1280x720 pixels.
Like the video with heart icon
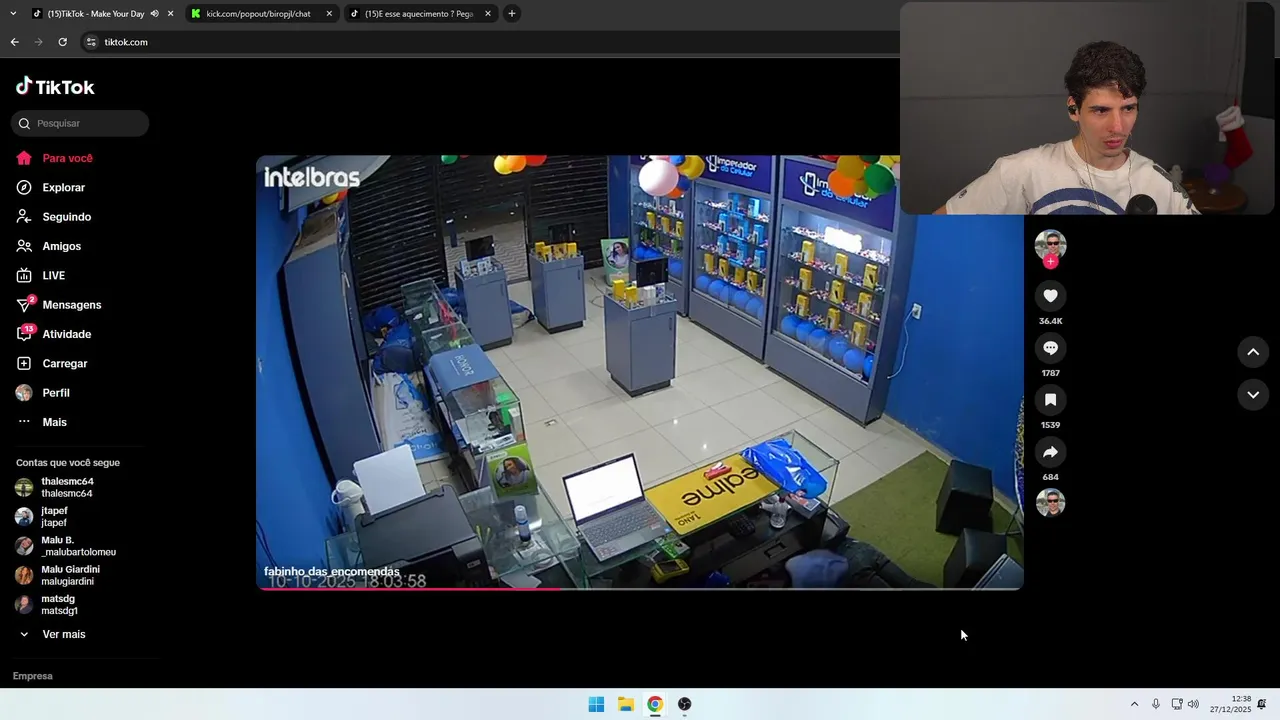[1050, 296]
